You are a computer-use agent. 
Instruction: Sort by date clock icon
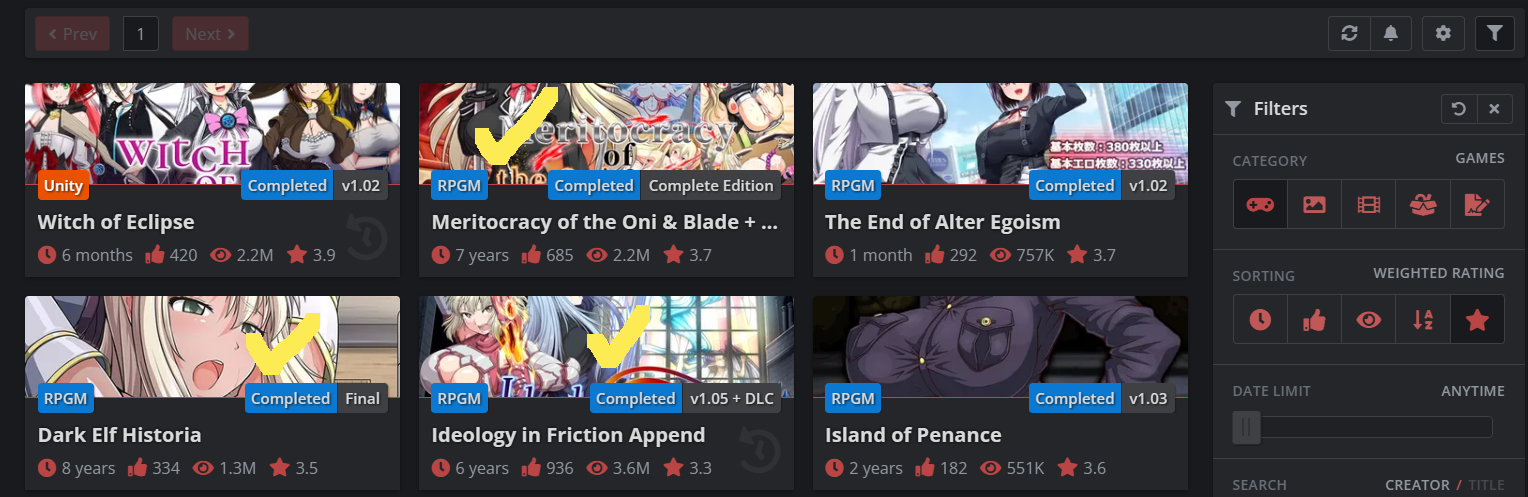tap(1260, 319)
